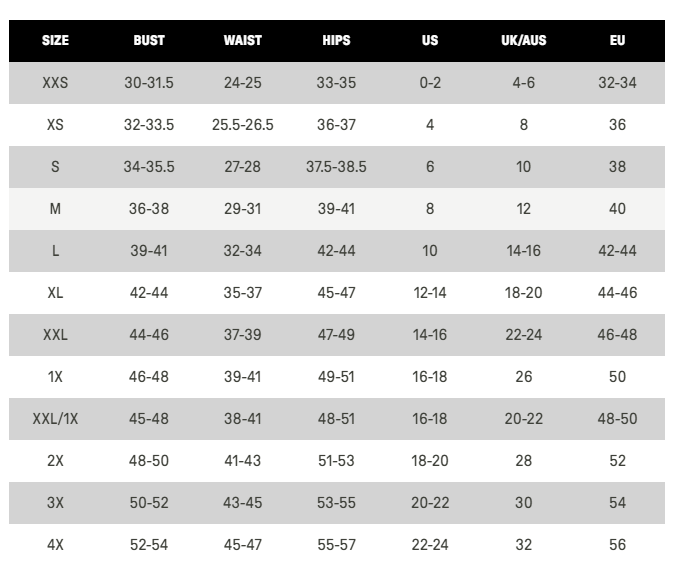
Task: Select the 3X size label
Action: (55, 503)
